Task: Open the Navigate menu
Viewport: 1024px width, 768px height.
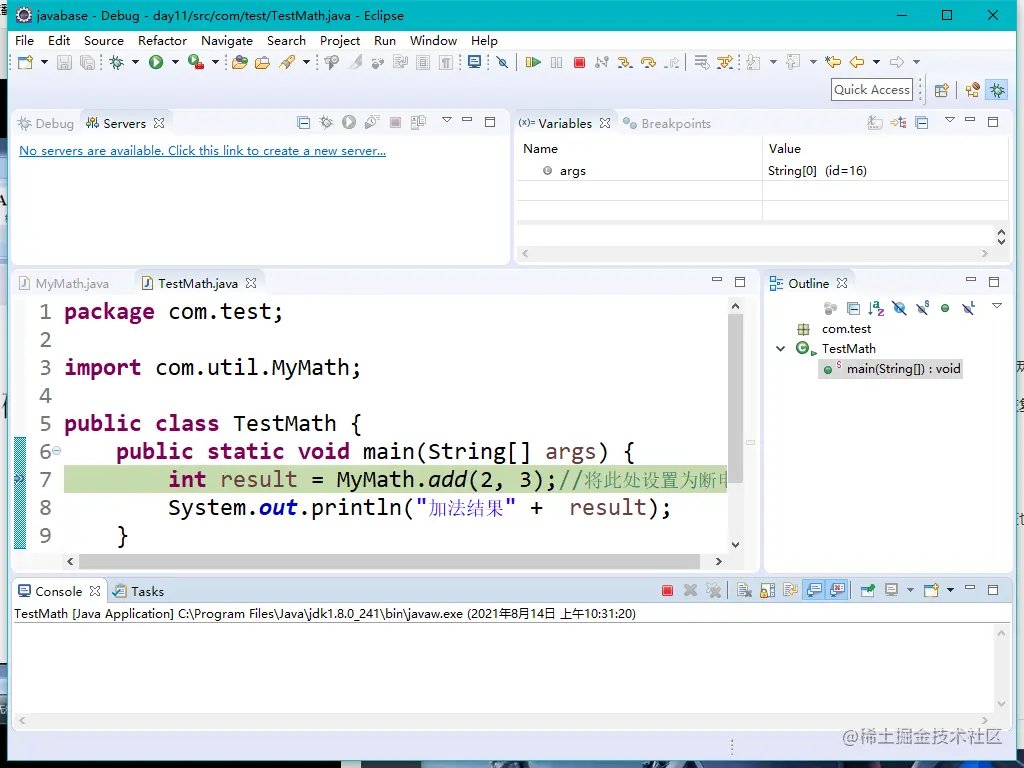Action: 227,40
